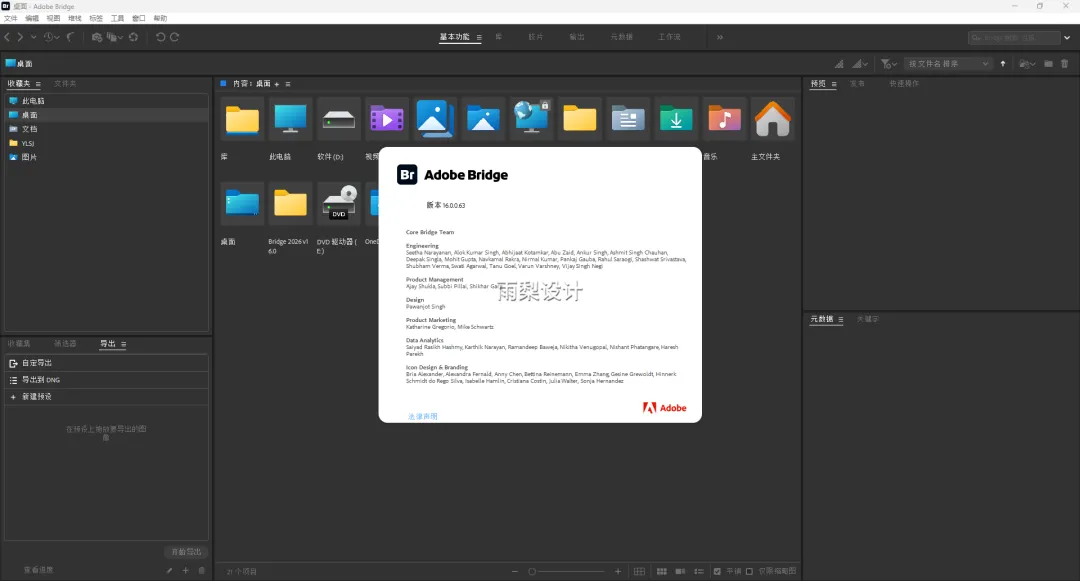The height and width of the screenshot is (581, 1080).
Task: Click the search input field
Action: (x=1013, y=37)
